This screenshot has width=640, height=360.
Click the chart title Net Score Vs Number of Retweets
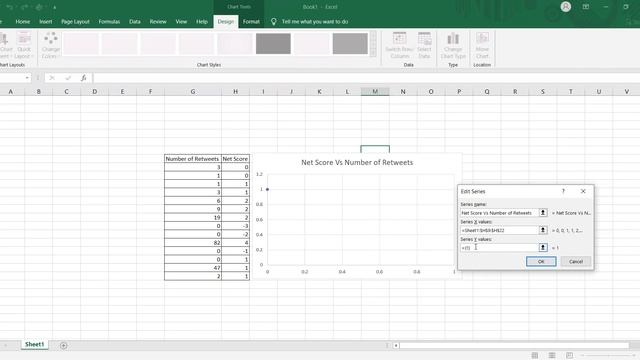pyautogui.click(x=357, y=162)
